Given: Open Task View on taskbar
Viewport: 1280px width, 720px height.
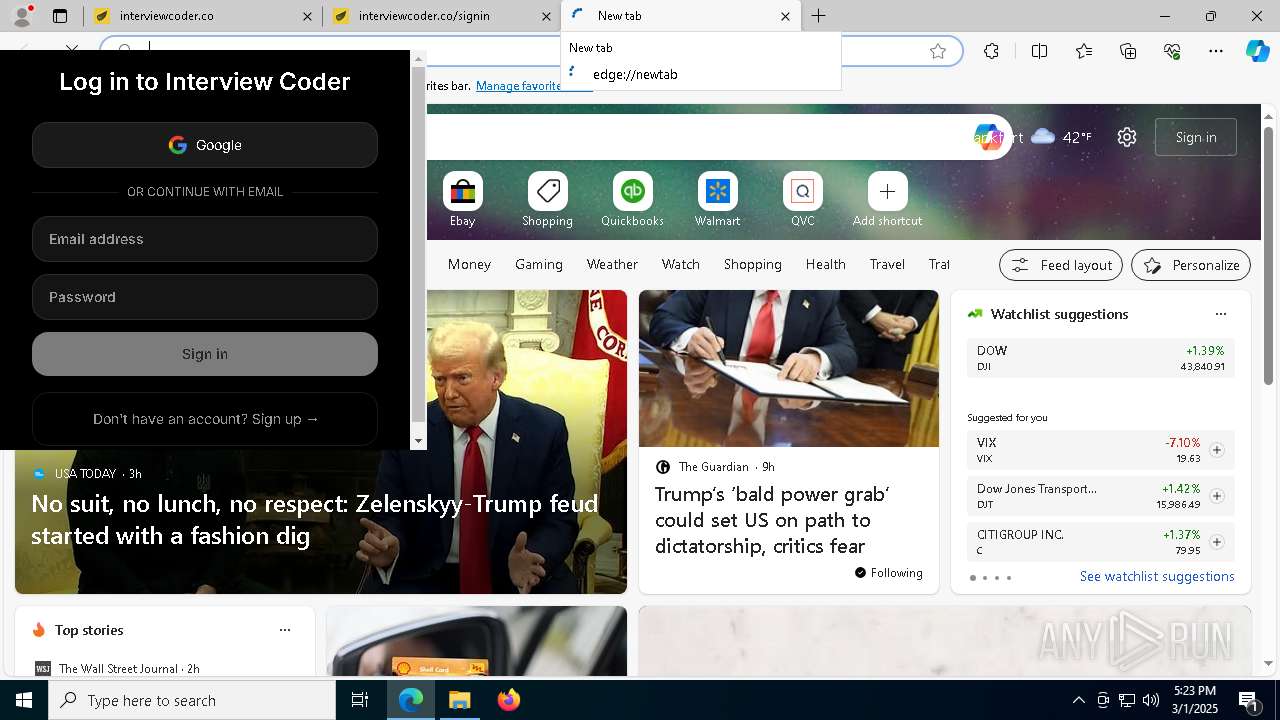Looking at the screenshot, I should click(360, 700).
